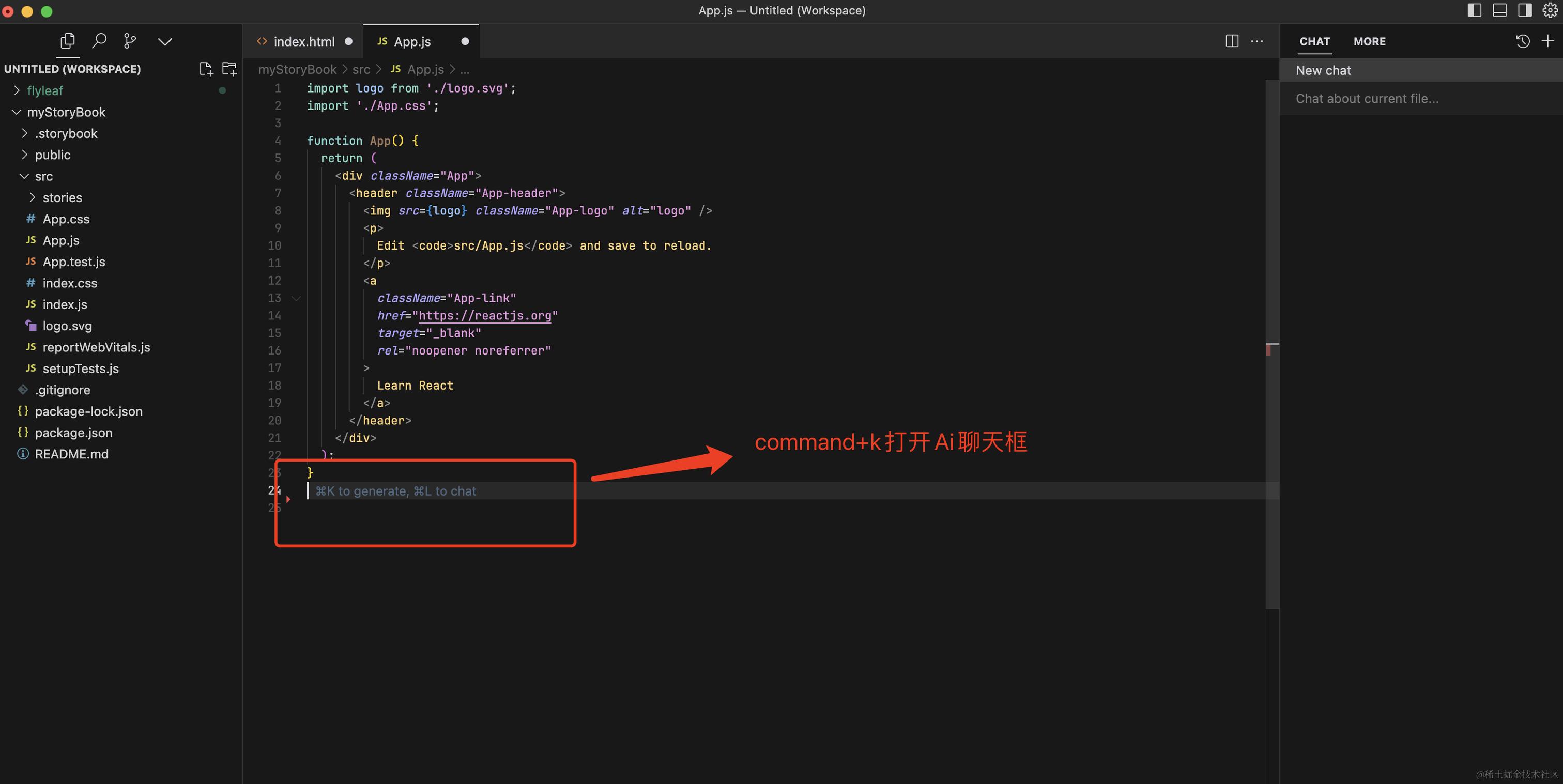Show previous chats history icon
The image size is (1563, 784).
pos(1522,41)
